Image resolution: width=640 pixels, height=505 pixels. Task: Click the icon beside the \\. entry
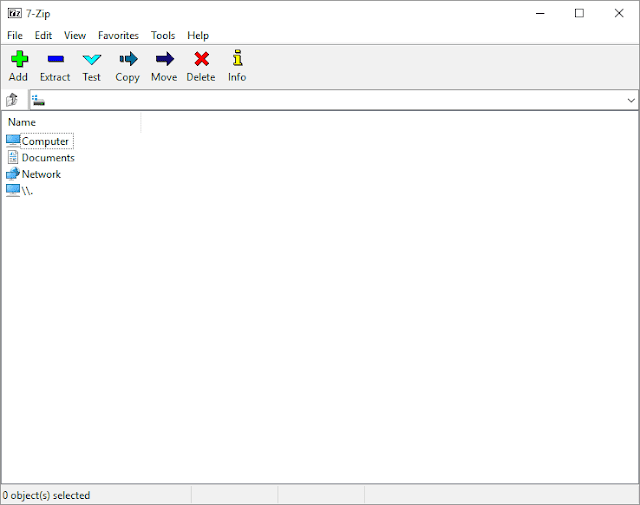point(13,190)
